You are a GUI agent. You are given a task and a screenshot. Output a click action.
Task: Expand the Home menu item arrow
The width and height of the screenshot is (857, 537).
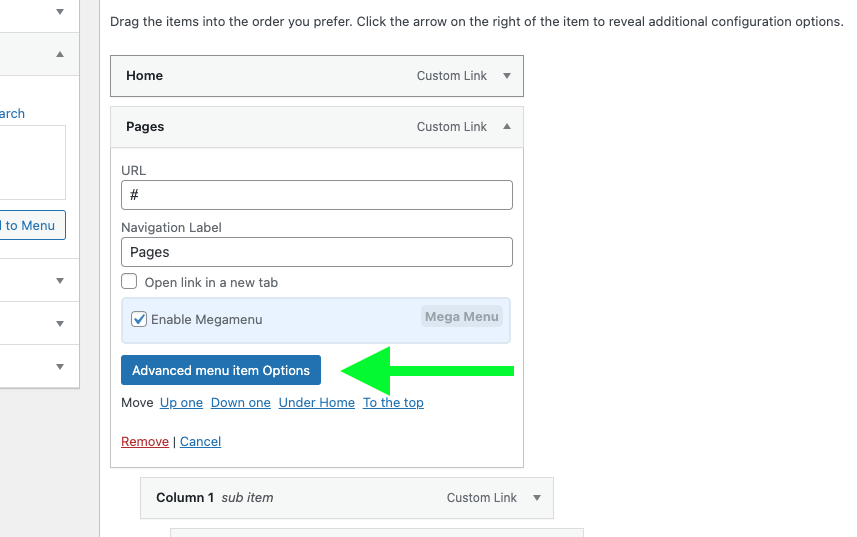coord(507,76)
